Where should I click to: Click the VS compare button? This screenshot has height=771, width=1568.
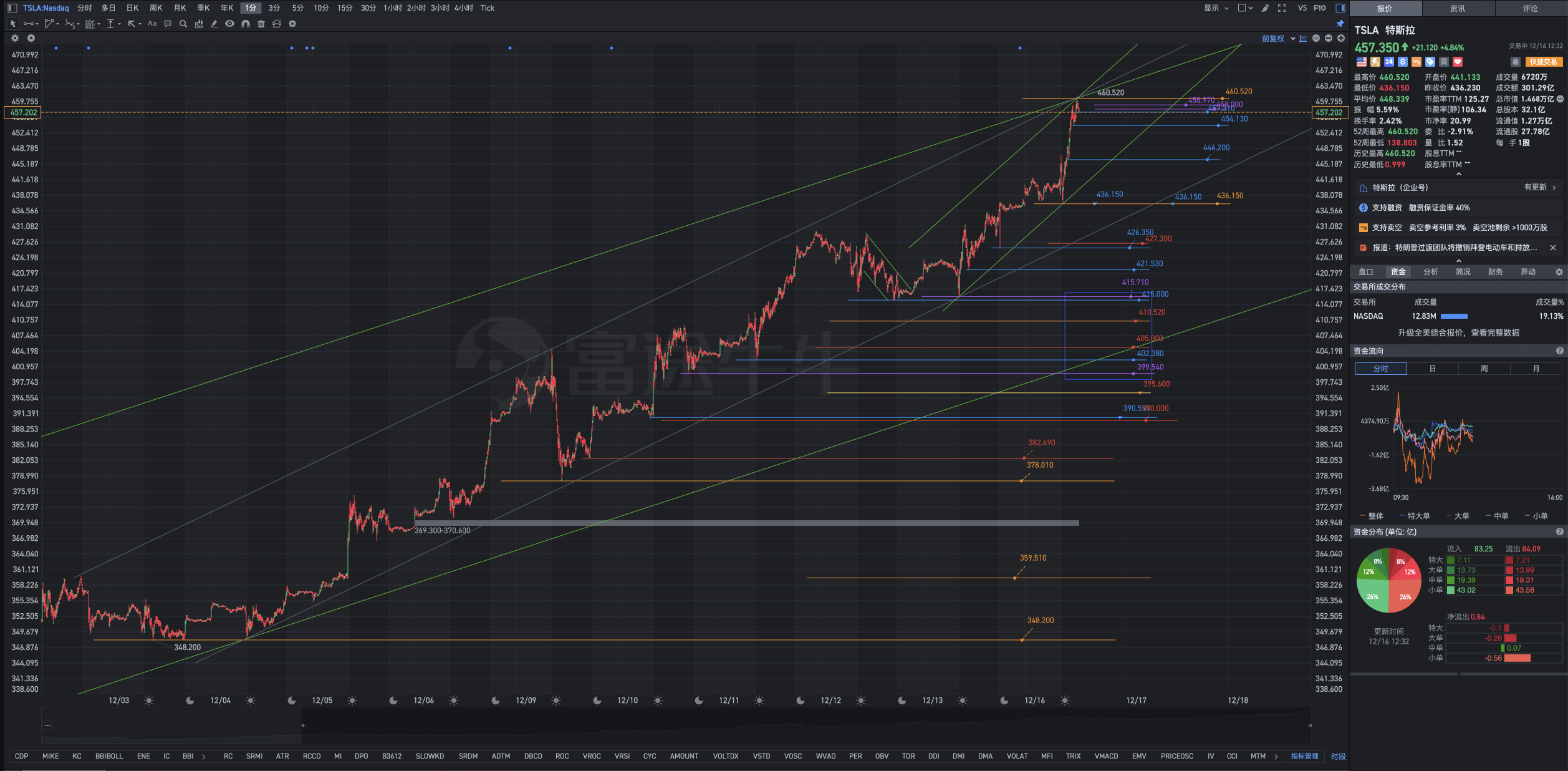click(1302, 8)
